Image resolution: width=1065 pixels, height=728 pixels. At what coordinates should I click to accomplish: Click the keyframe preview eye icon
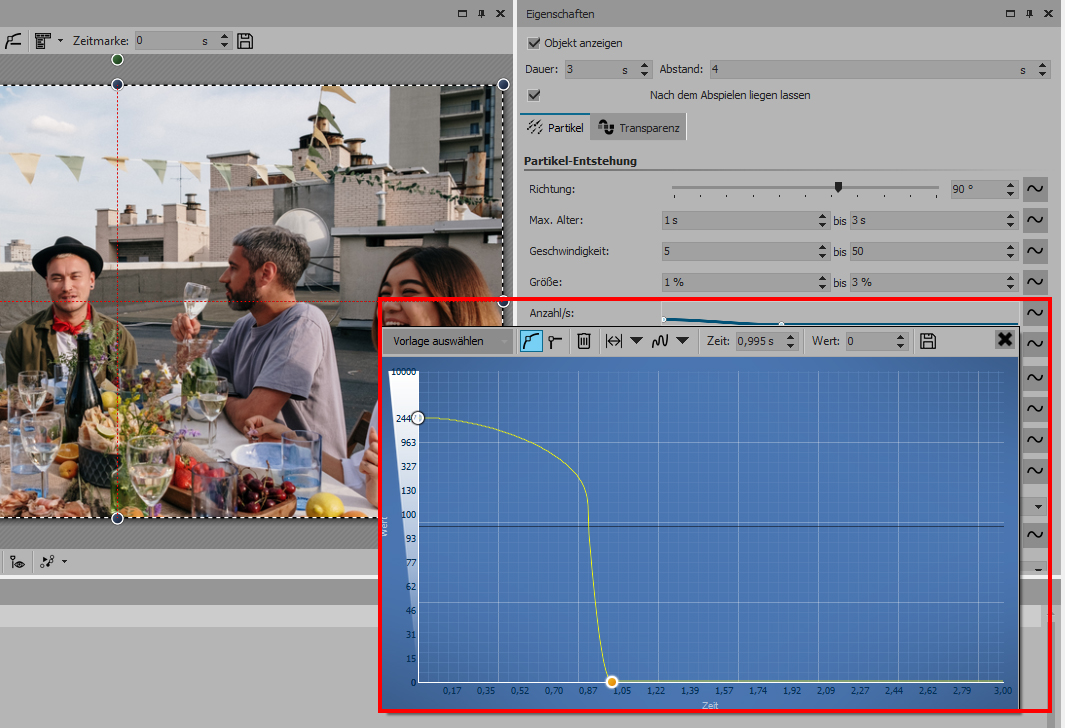click(17, 562)
